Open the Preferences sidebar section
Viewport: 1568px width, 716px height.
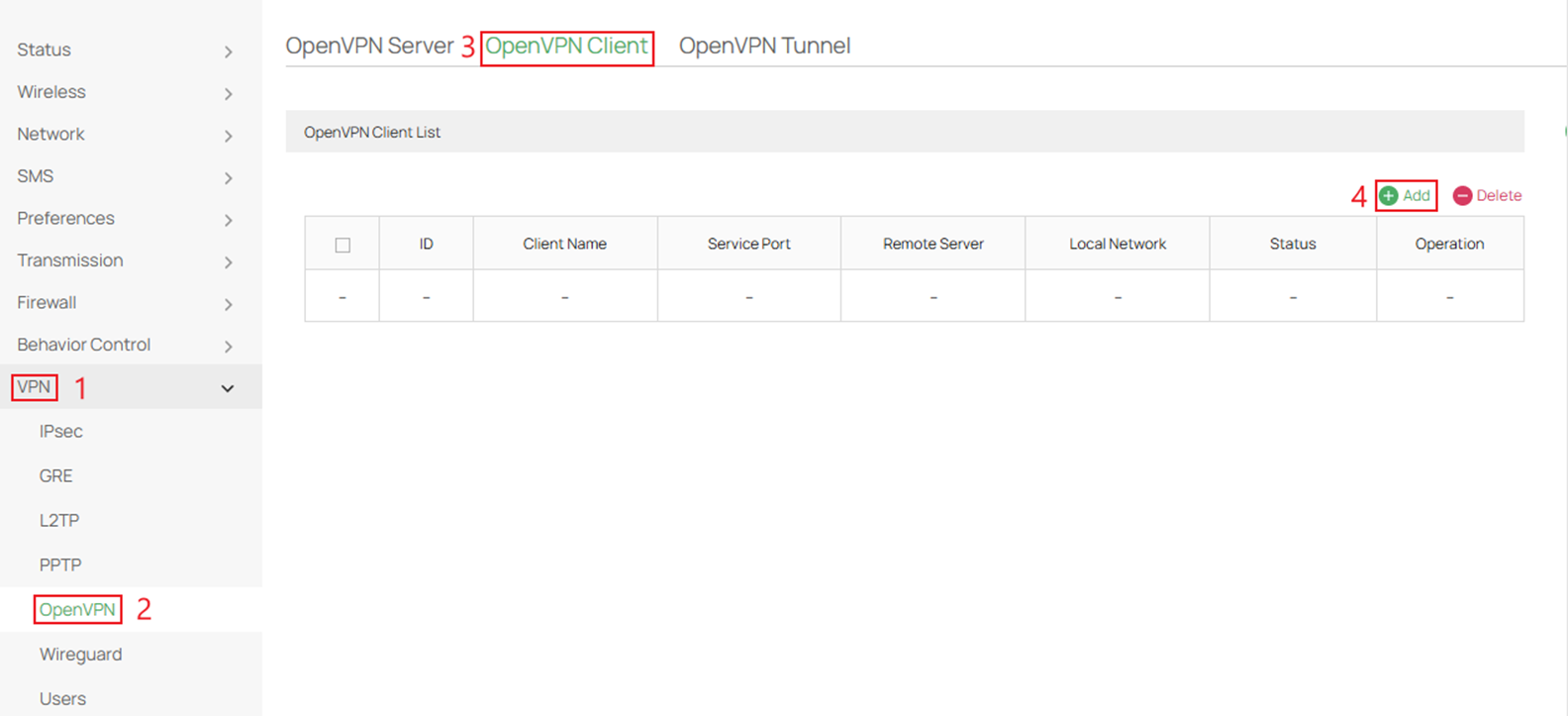pos(65,218)
